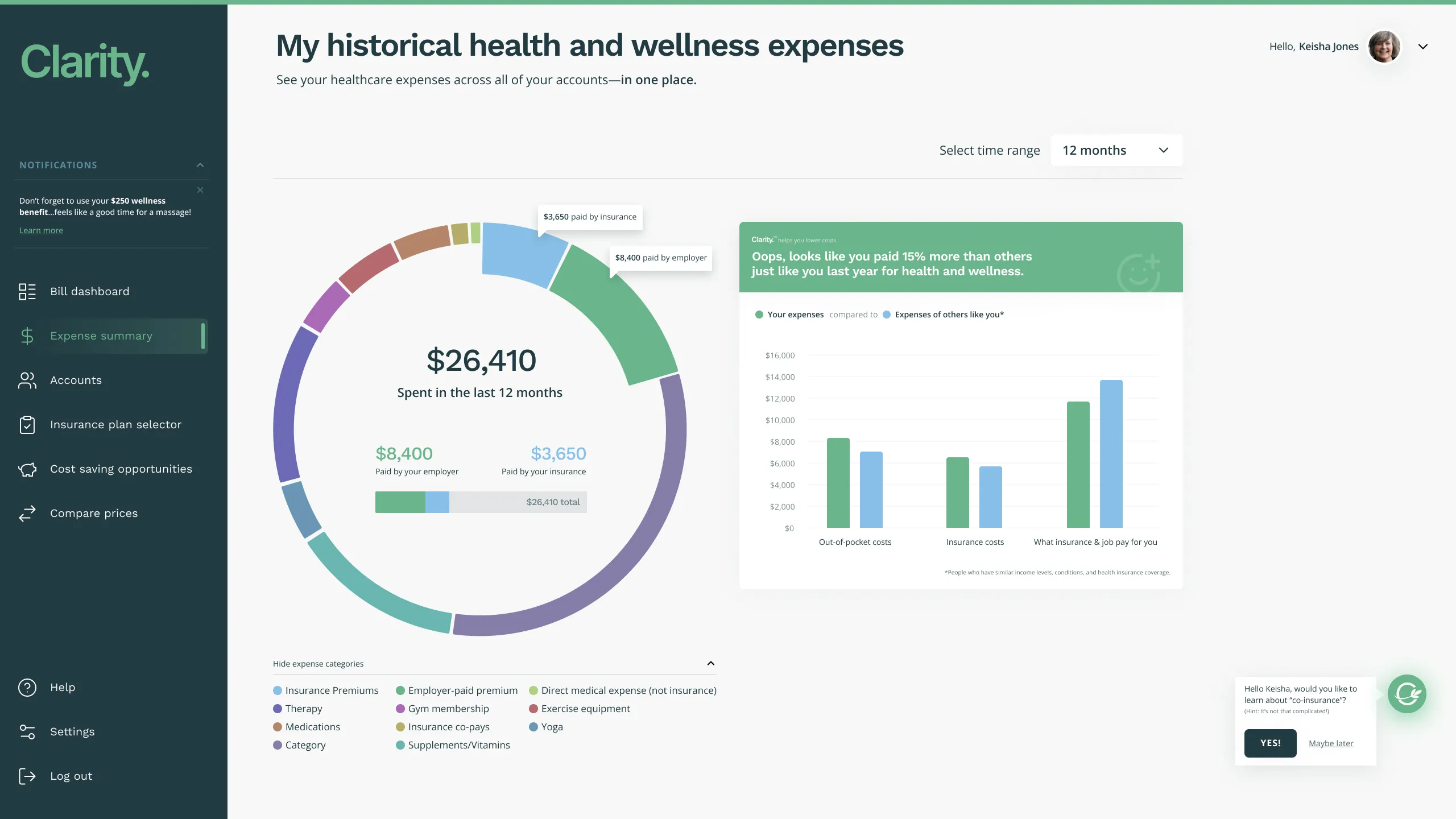Collapse Hide expense categories chevron

(710, 664)
